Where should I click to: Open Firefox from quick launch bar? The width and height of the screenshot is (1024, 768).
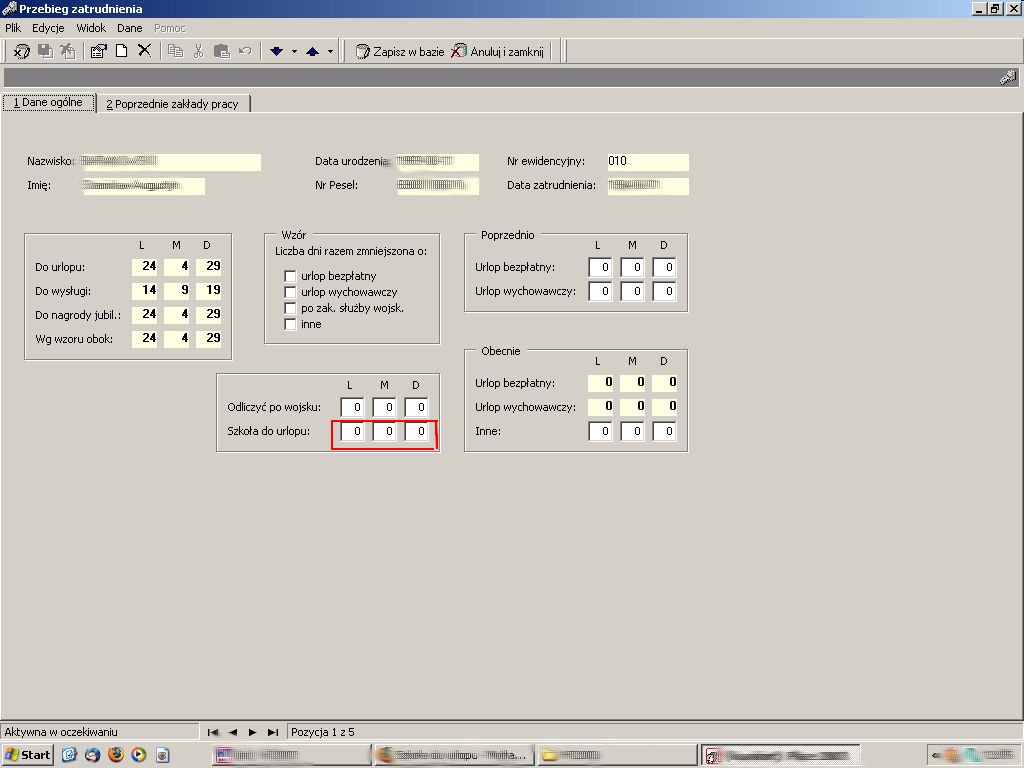[116, 754]
